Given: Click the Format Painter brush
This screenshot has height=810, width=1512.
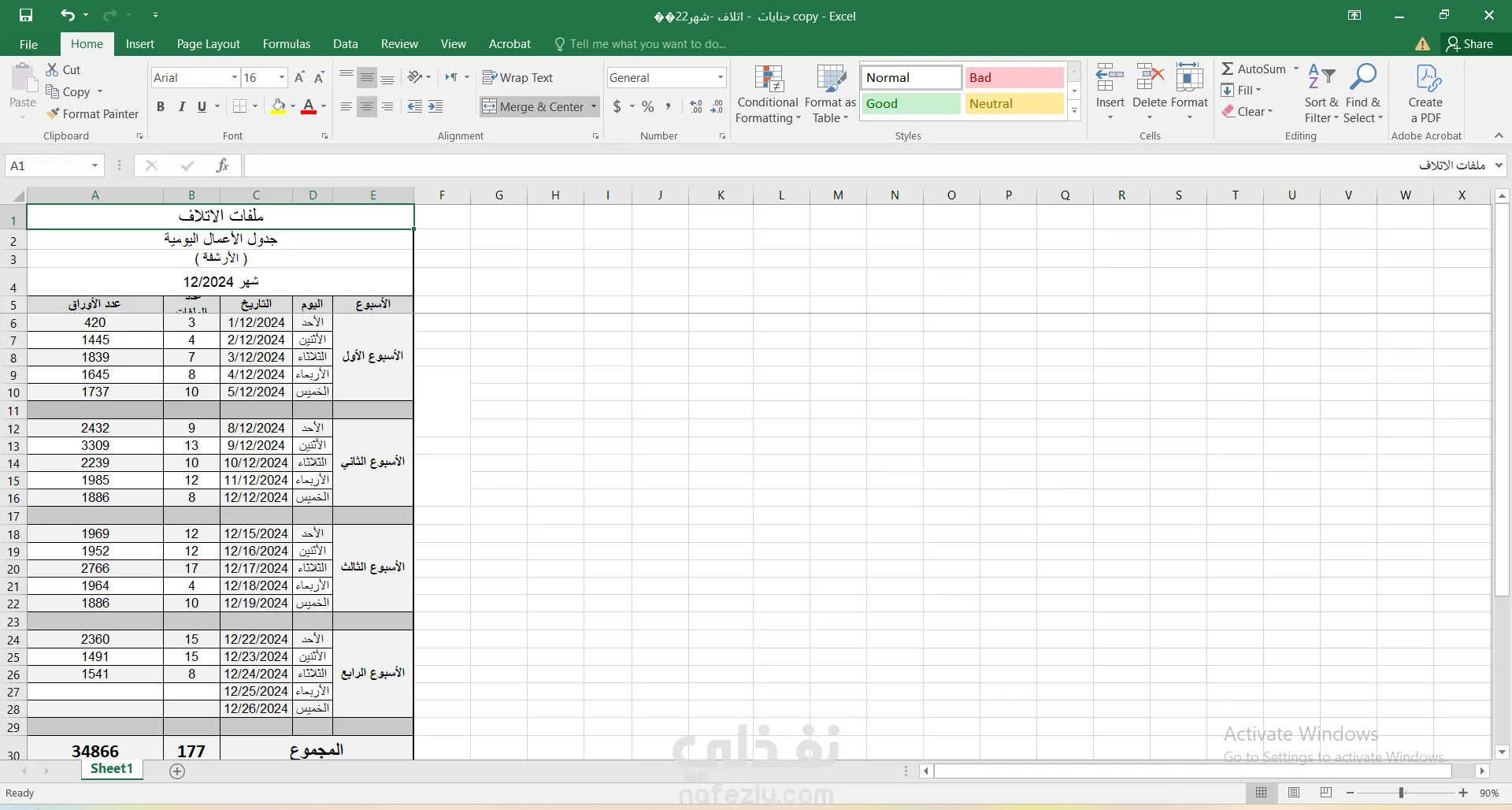Looking at the screenshot, I should pyautogui.click(x=53, y=113).
